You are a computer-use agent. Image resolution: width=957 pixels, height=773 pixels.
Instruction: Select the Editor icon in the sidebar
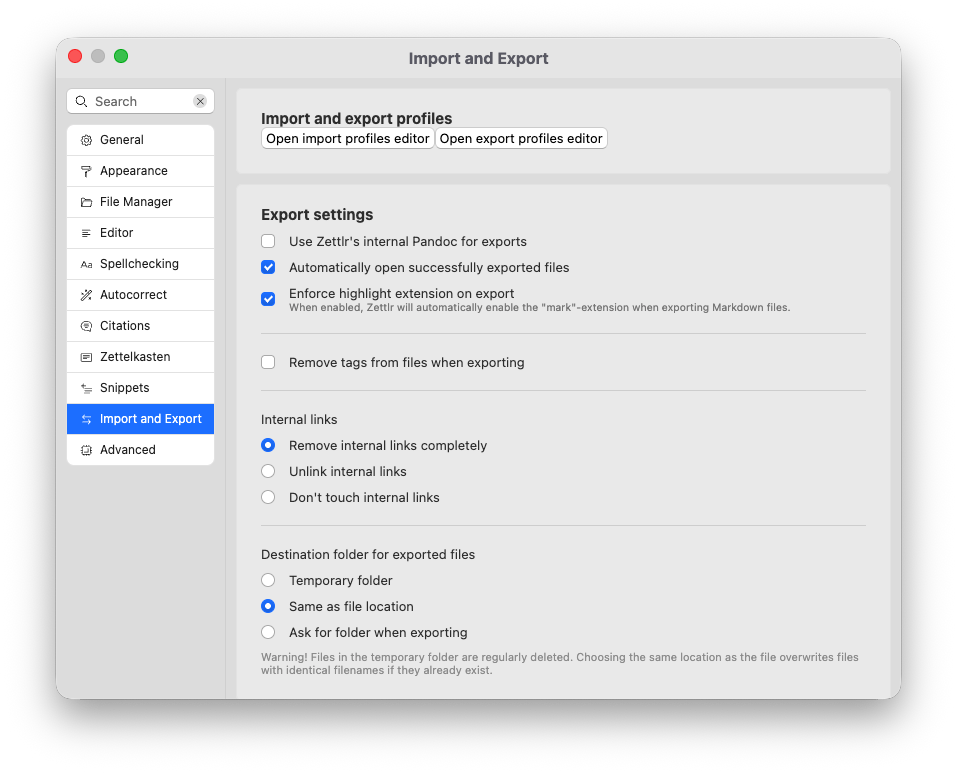pos(86,232)
